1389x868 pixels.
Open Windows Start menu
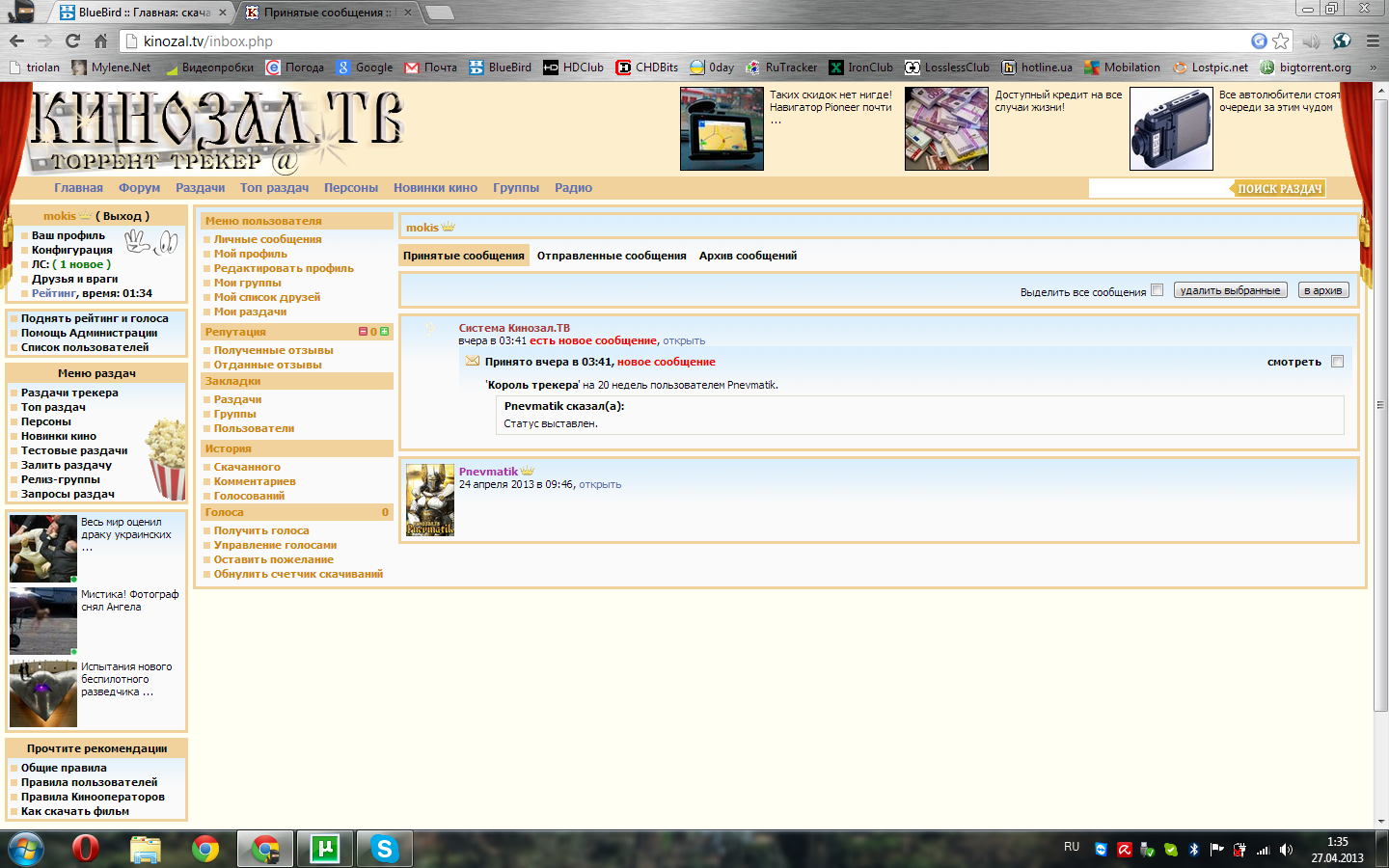tap(26, 849)
